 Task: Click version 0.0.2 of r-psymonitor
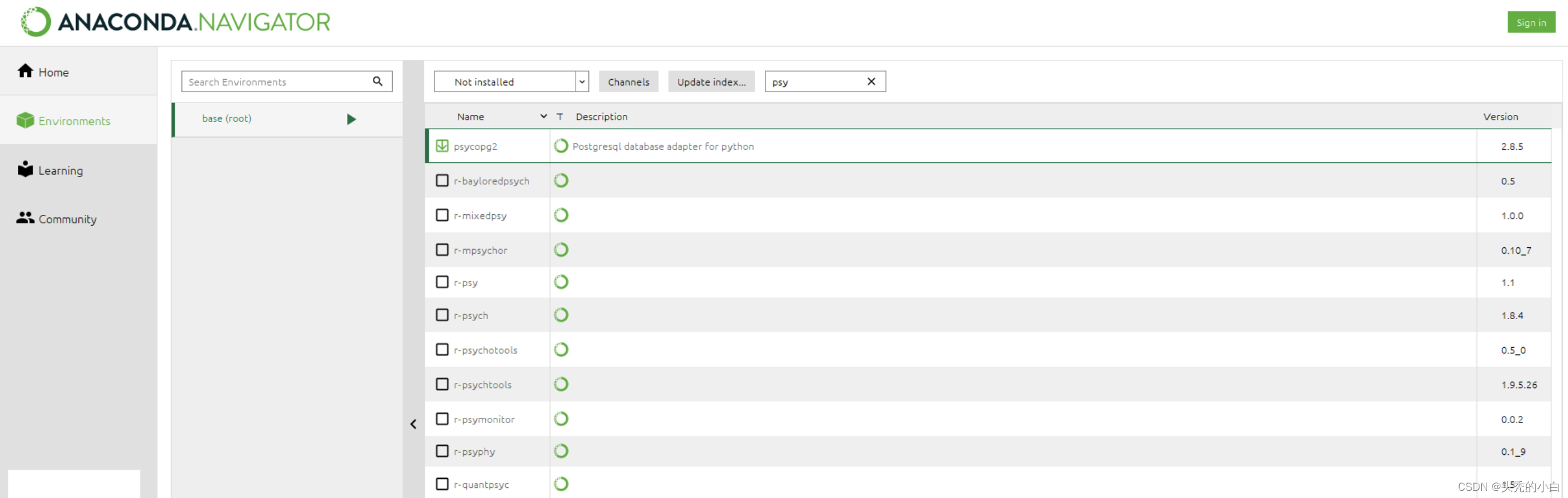coord(1512,420)
